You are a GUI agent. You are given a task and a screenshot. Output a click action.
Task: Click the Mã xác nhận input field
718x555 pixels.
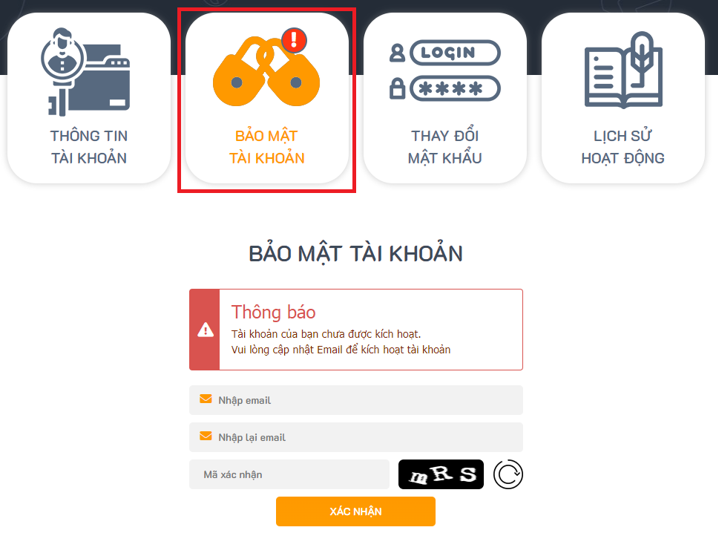[x=289, y=474]
